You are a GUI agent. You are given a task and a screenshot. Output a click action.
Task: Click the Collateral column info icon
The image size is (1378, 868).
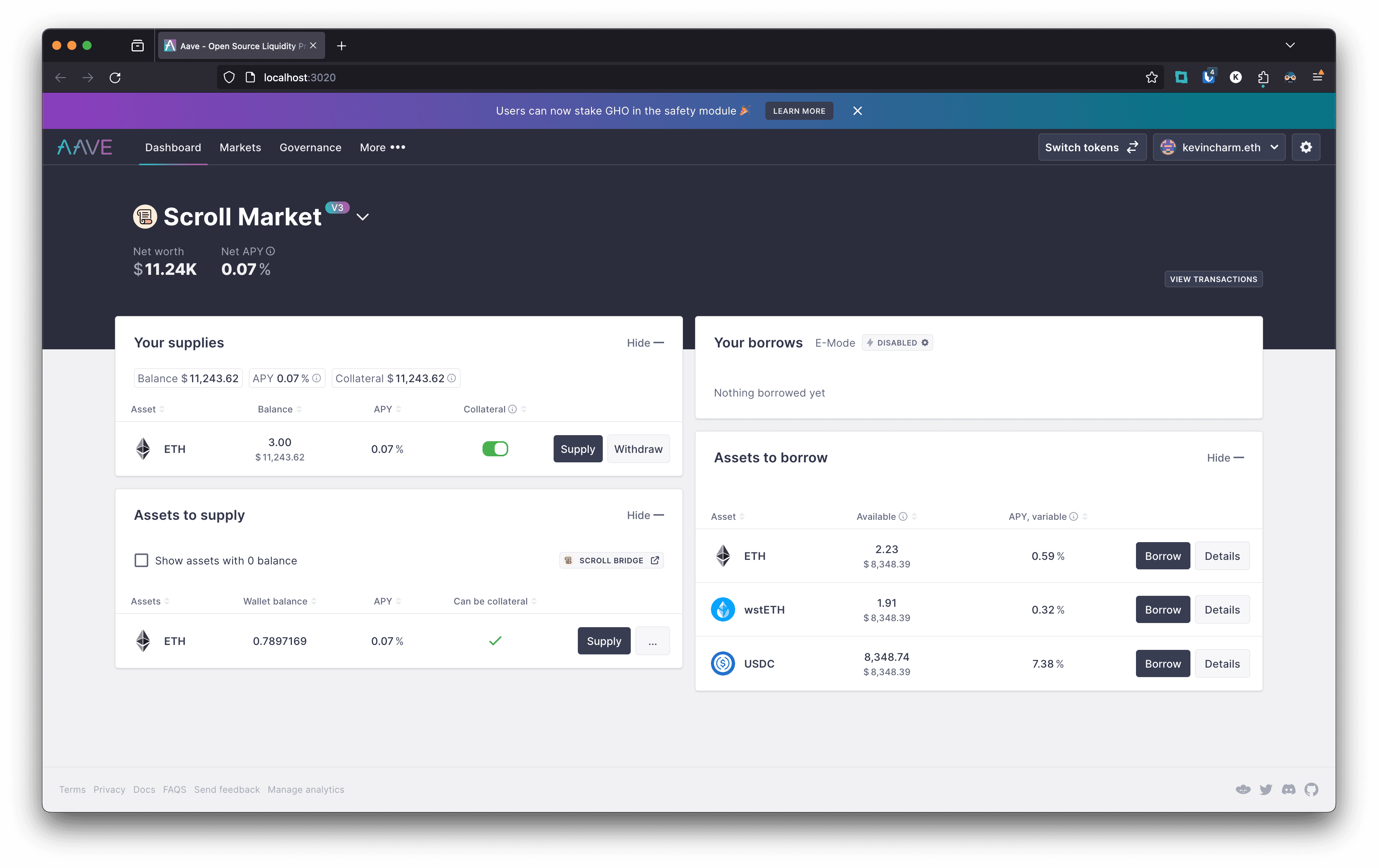pyautogui.click(x=513, y=409)
